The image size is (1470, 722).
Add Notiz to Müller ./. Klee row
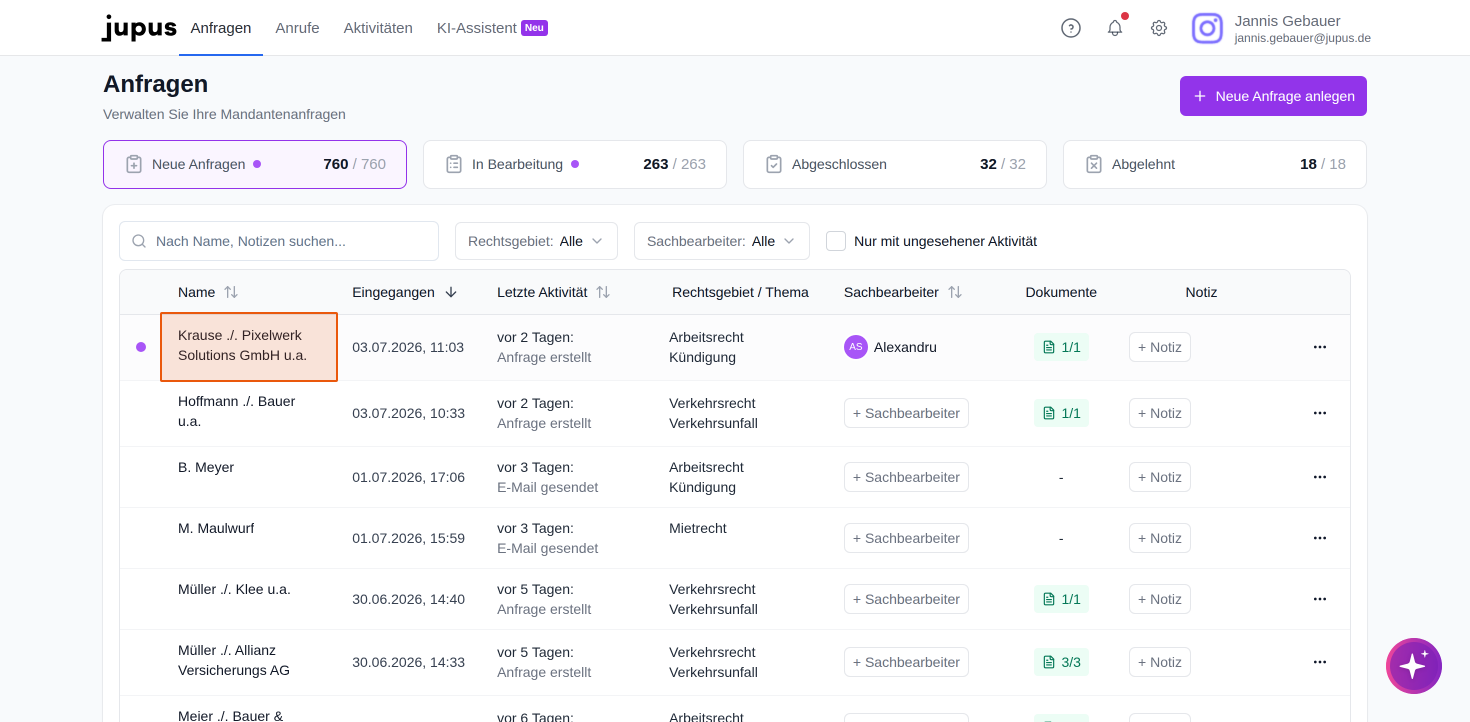tap(1160, 599)
